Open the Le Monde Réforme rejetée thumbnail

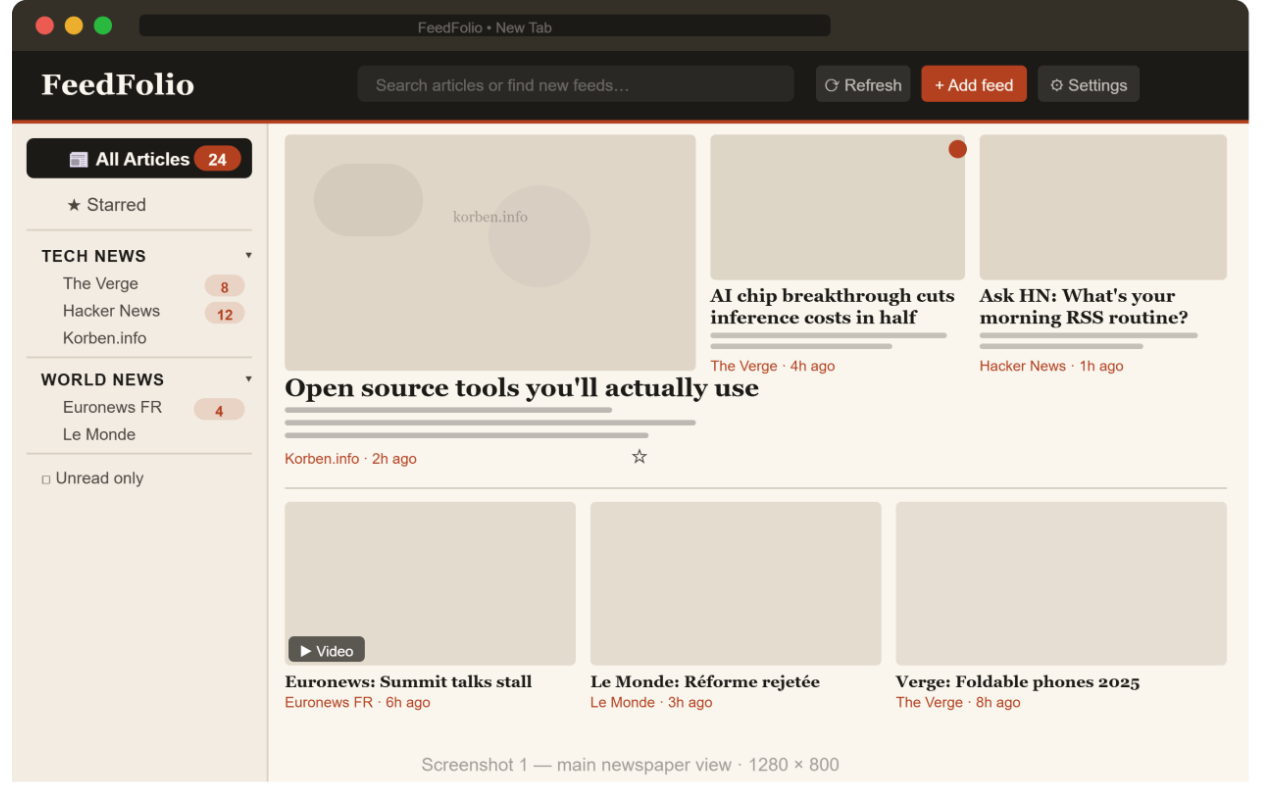(x=736, y=584)
